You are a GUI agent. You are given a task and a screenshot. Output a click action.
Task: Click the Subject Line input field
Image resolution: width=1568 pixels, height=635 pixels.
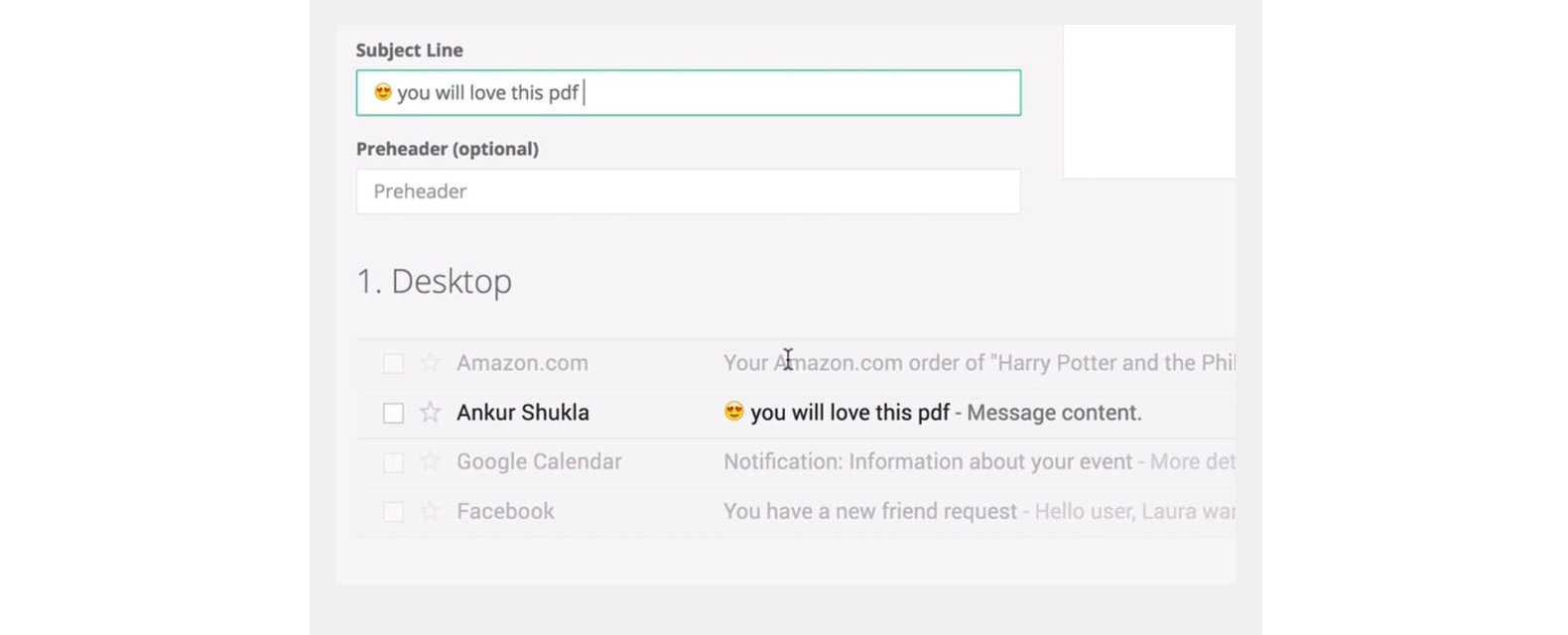(688, 92)
